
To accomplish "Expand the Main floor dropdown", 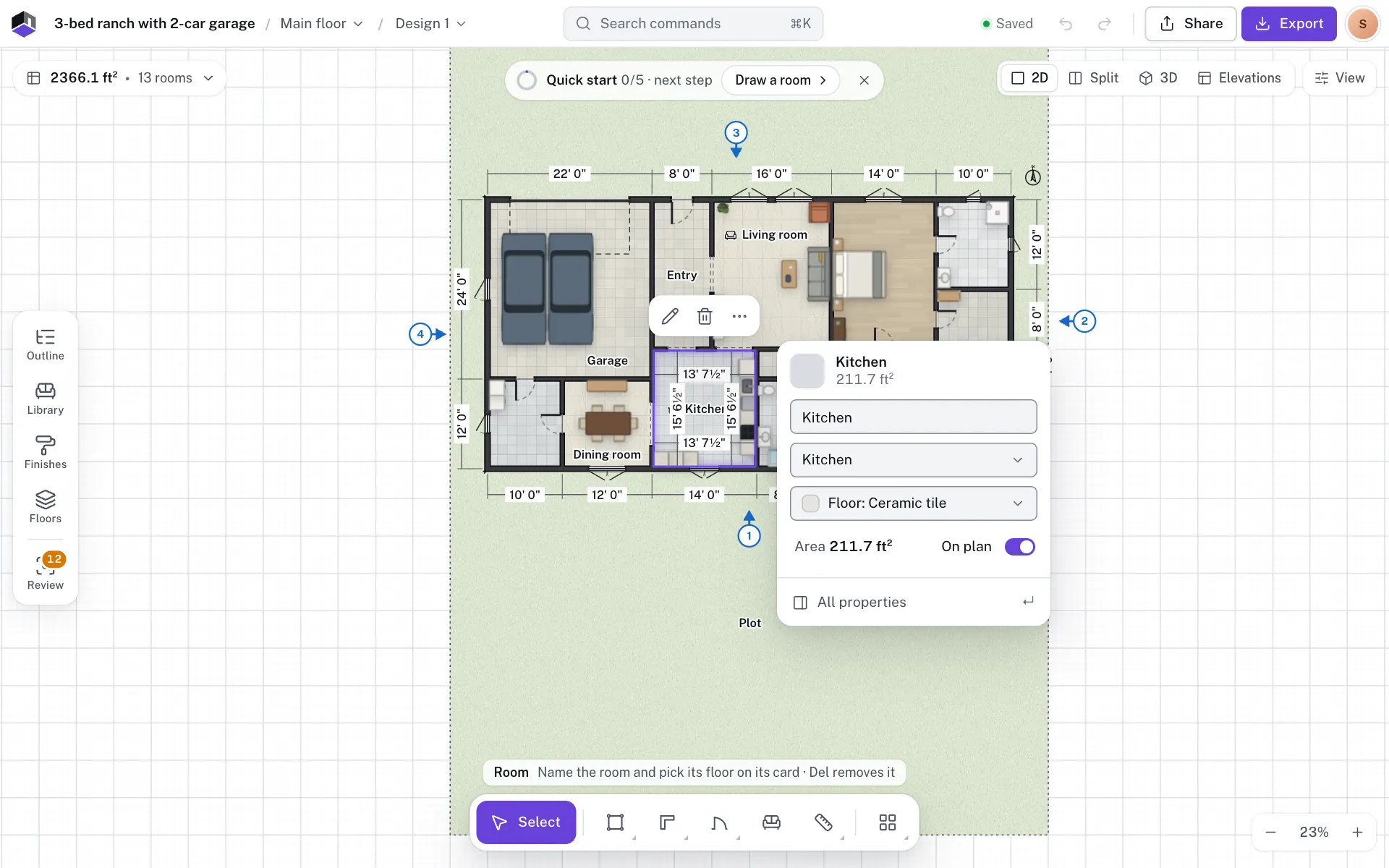I will click(322, 24).
